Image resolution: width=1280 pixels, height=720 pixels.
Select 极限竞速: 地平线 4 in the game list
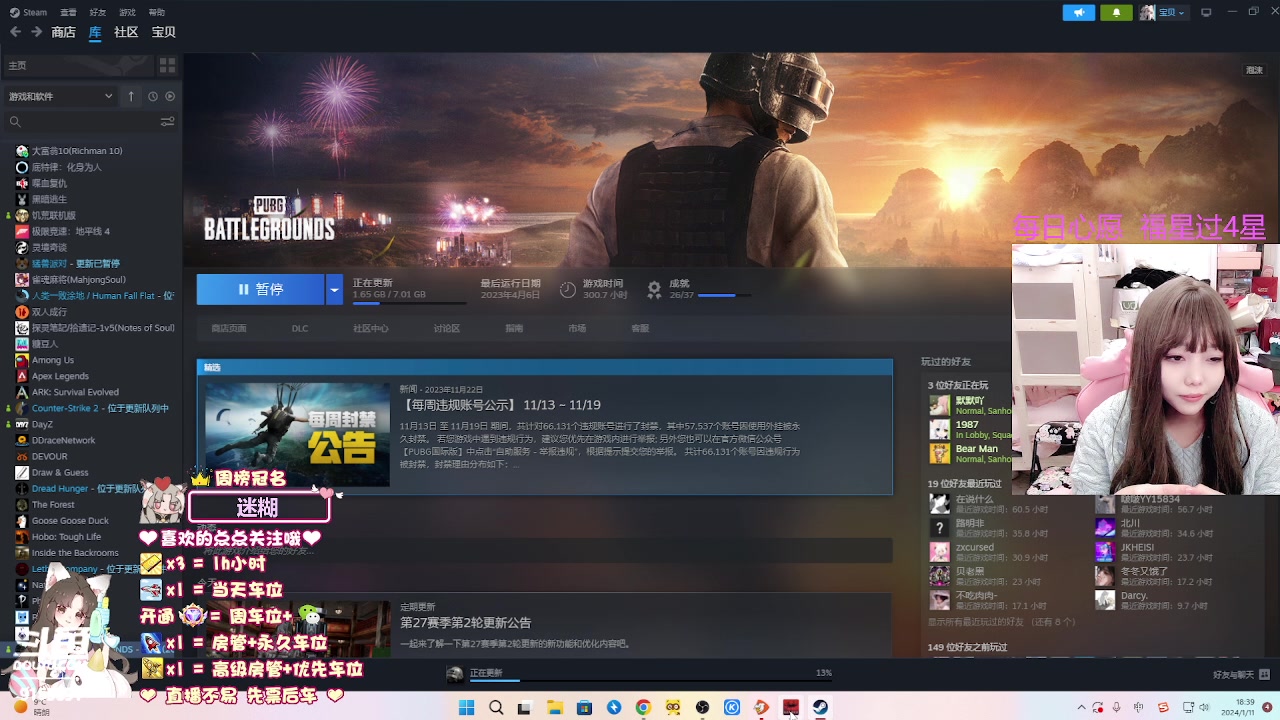point(71,231)
